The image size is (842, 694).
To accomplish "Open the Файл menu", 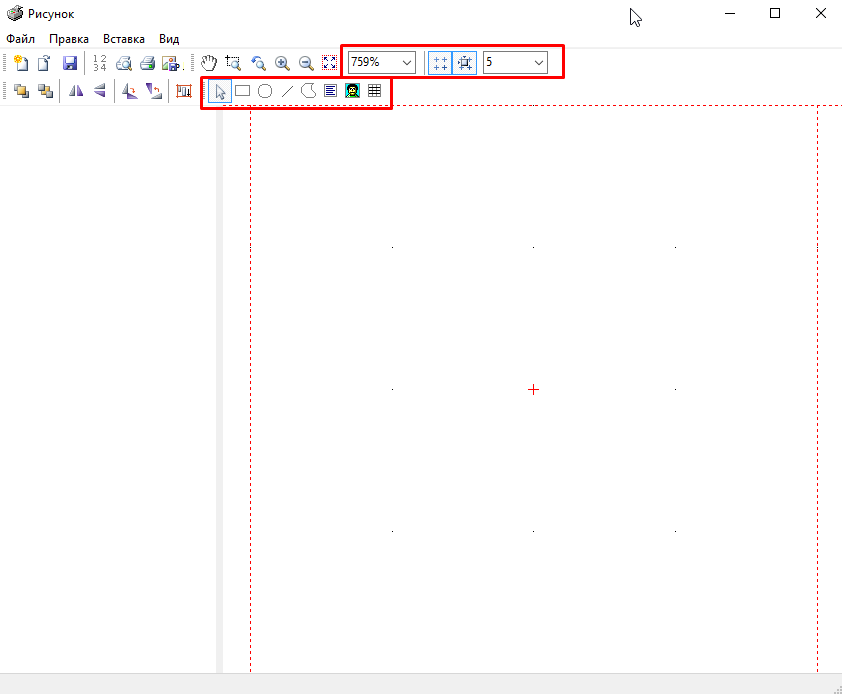I will pyautogui.click(x=20, y=39).
